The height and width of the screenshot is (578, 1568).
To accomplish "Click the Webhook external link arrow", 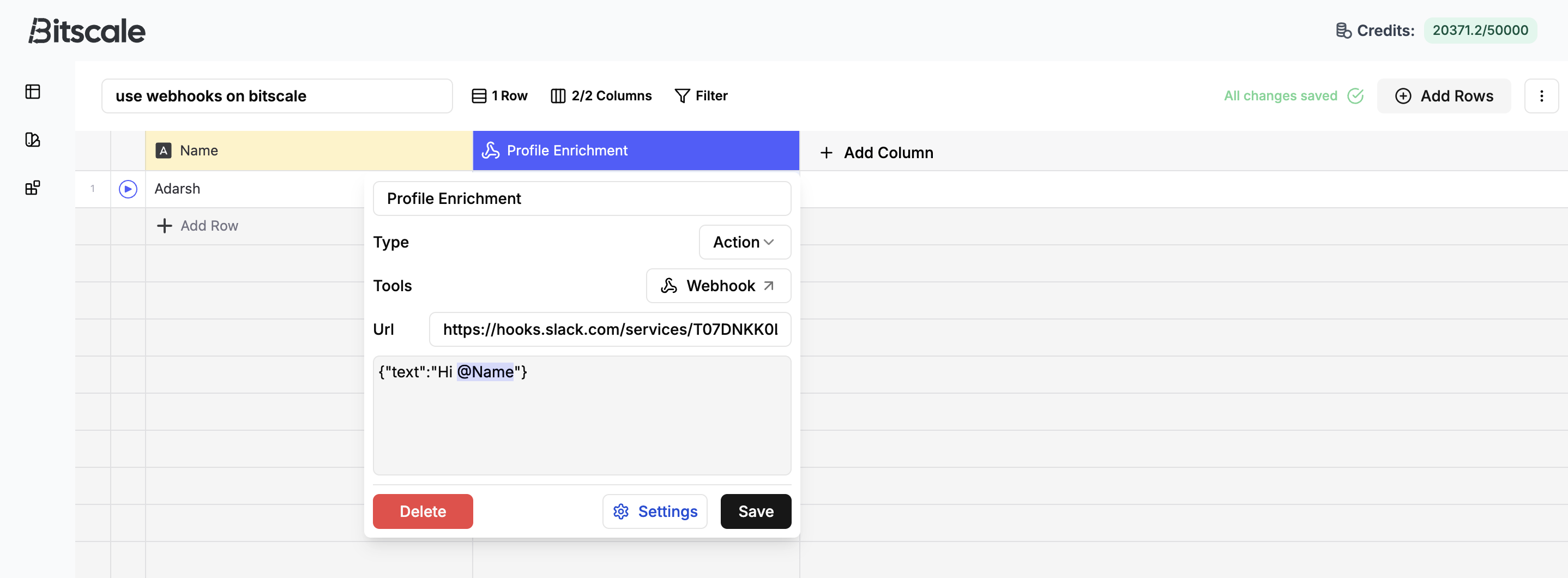I will 769,286.
